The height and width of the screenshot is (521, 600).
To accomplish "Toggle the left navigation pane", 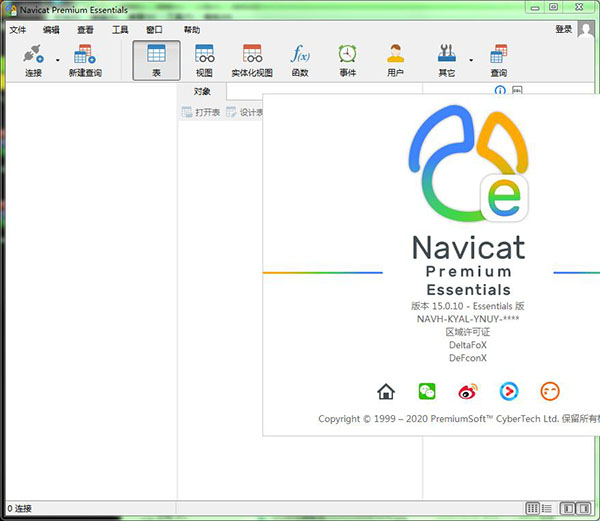I will (568, 509).
